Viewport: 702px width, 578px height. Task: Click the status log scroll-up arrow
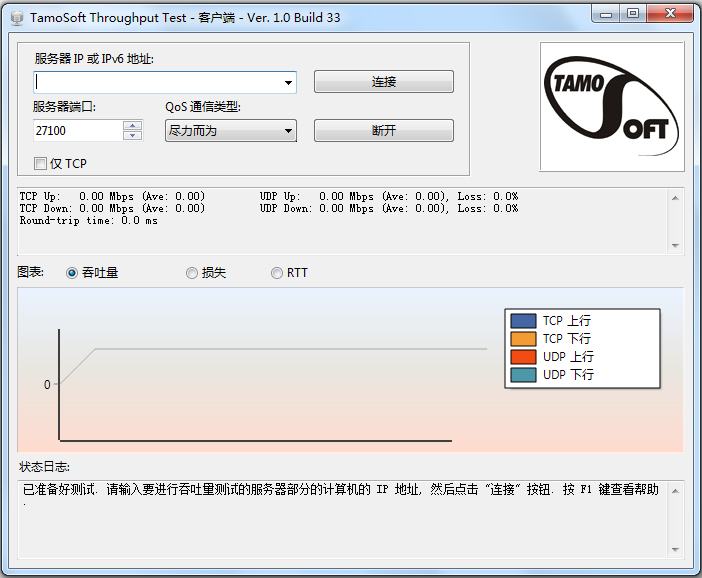point(675,491)
